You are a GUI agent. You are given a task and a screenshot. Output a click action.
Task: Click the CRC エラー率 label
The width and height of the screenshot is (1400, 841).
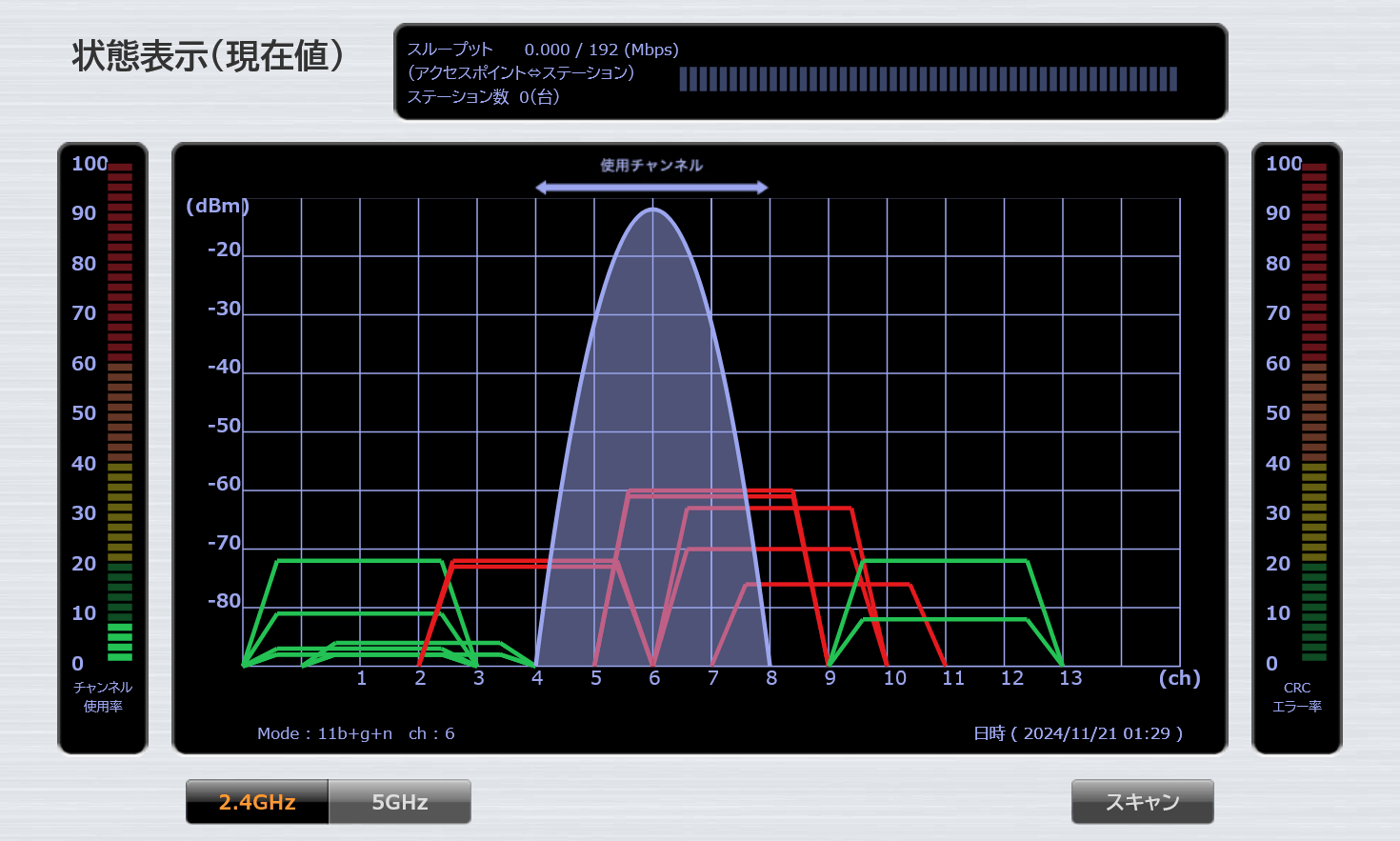pyautogui.click(x=1296, y=696)
